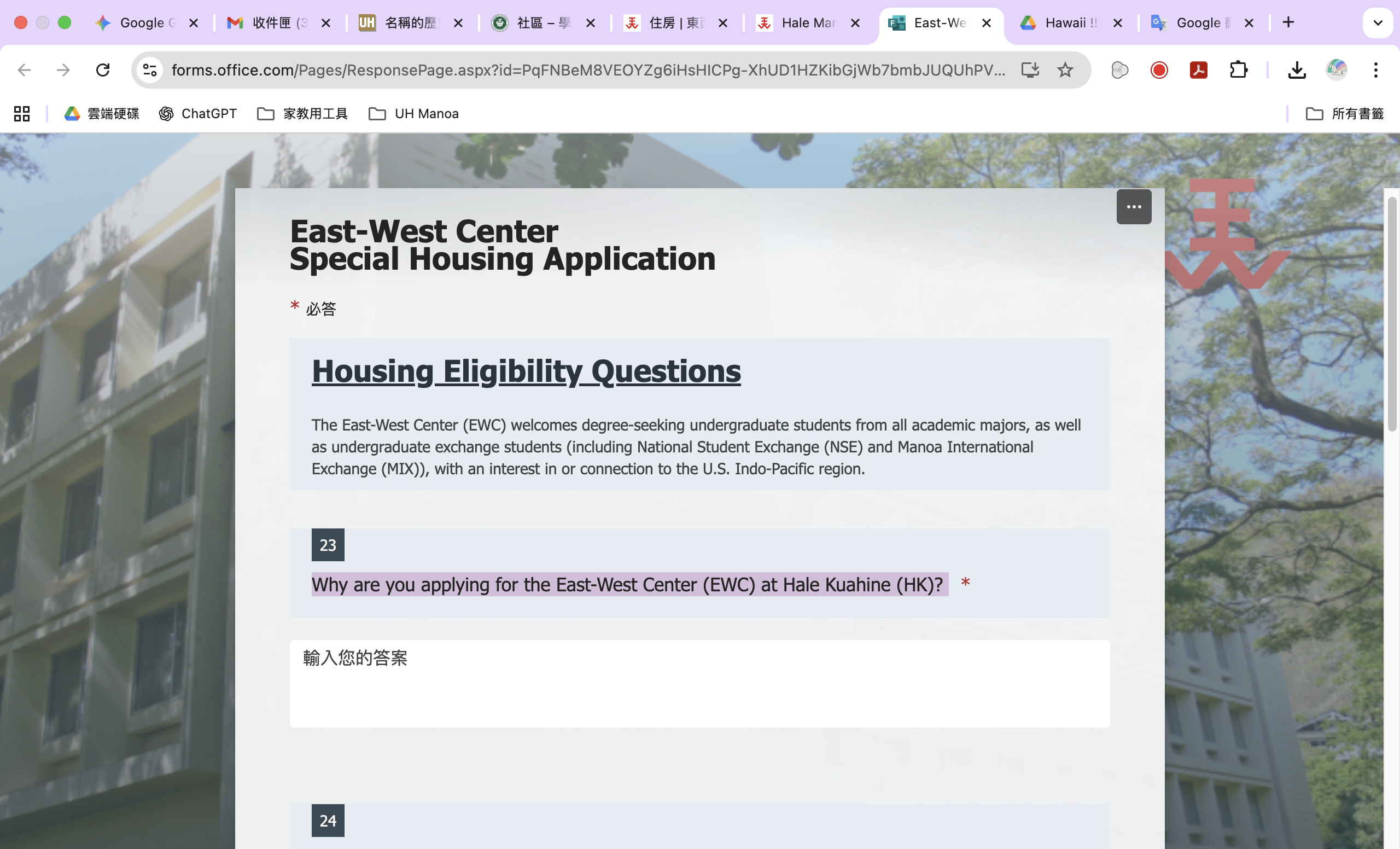Click the question number 23 badge
The width and height of the screenshot is (1400, 849).
[328, 545]
